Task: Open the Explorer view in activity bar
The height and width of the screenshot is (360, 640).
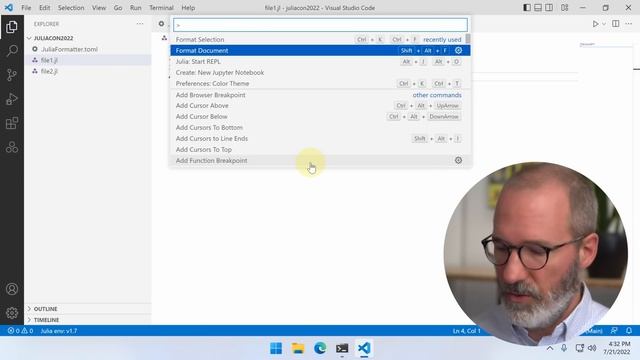Action: coord(12,27)
